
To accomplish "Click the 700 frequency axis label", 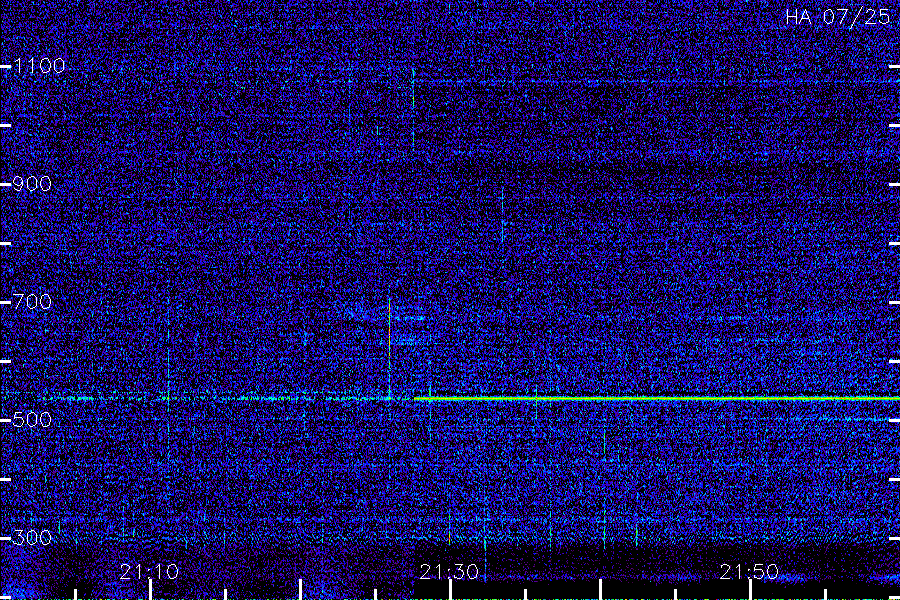I will coord(32,302).
